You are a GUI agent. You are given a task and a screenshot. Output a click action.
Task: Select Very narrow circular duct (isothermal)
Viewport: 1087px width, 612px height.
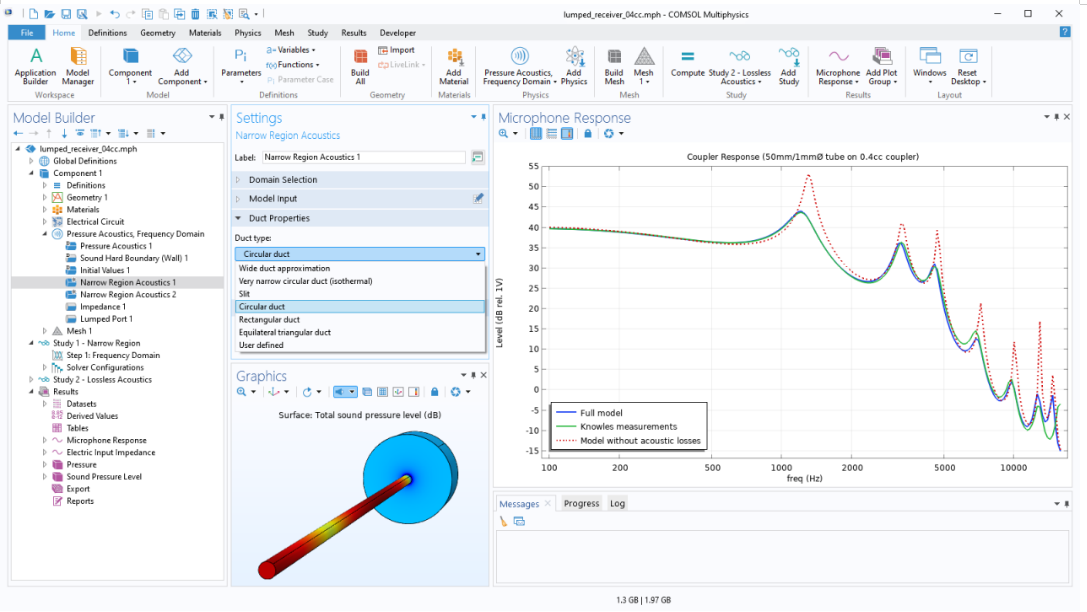[360, 281]
